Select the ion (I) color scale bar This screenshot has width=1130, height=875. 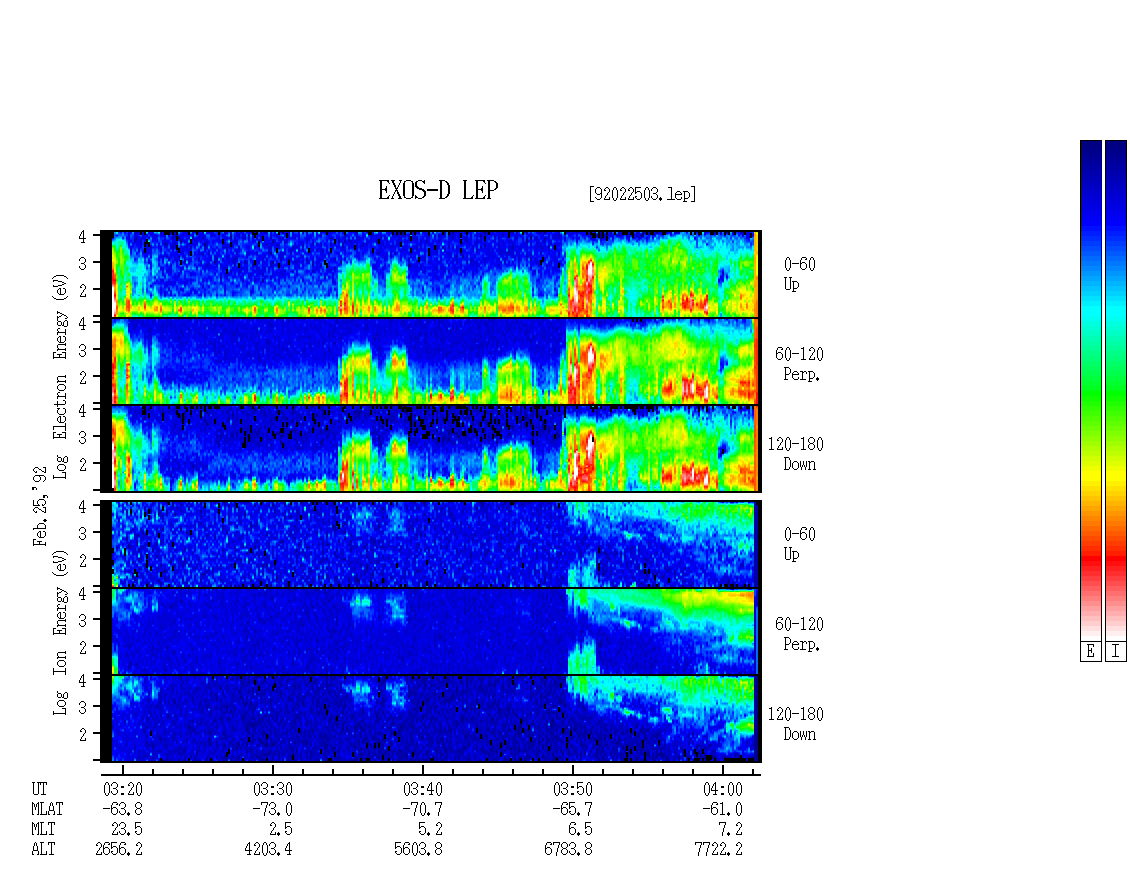(x=1116, y=390)
